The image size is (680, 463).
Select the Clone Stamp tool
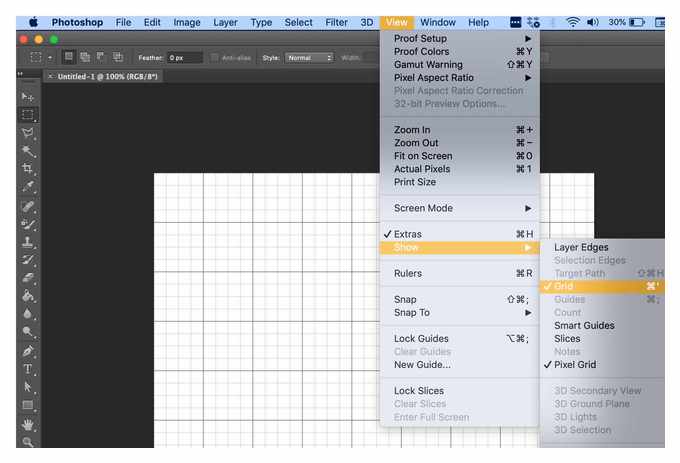[28, 242]
